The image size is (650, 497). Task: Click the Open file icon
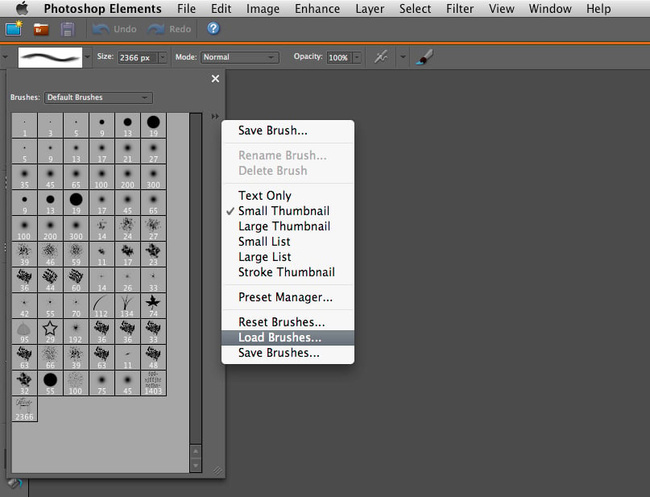(x=41, y=29)
